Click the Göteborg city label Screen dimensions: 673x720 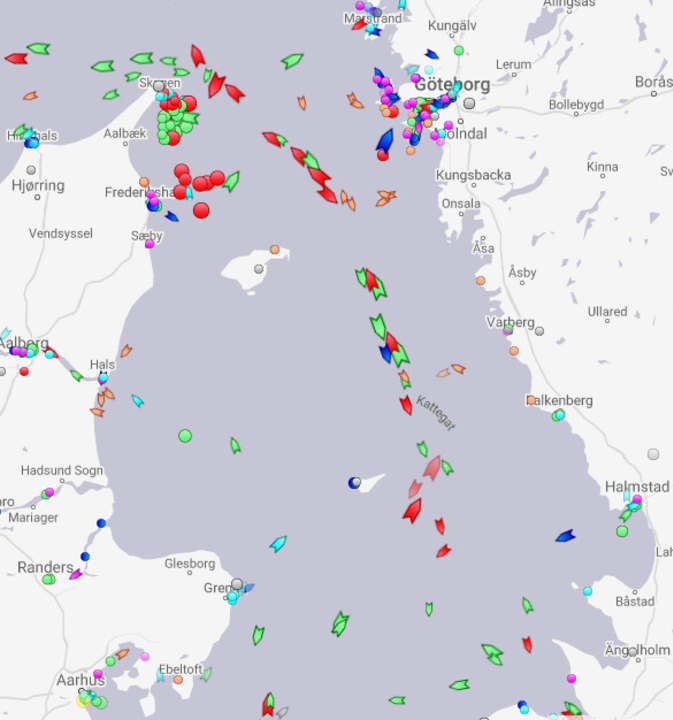pyautogui.click(x=452, y=85)
